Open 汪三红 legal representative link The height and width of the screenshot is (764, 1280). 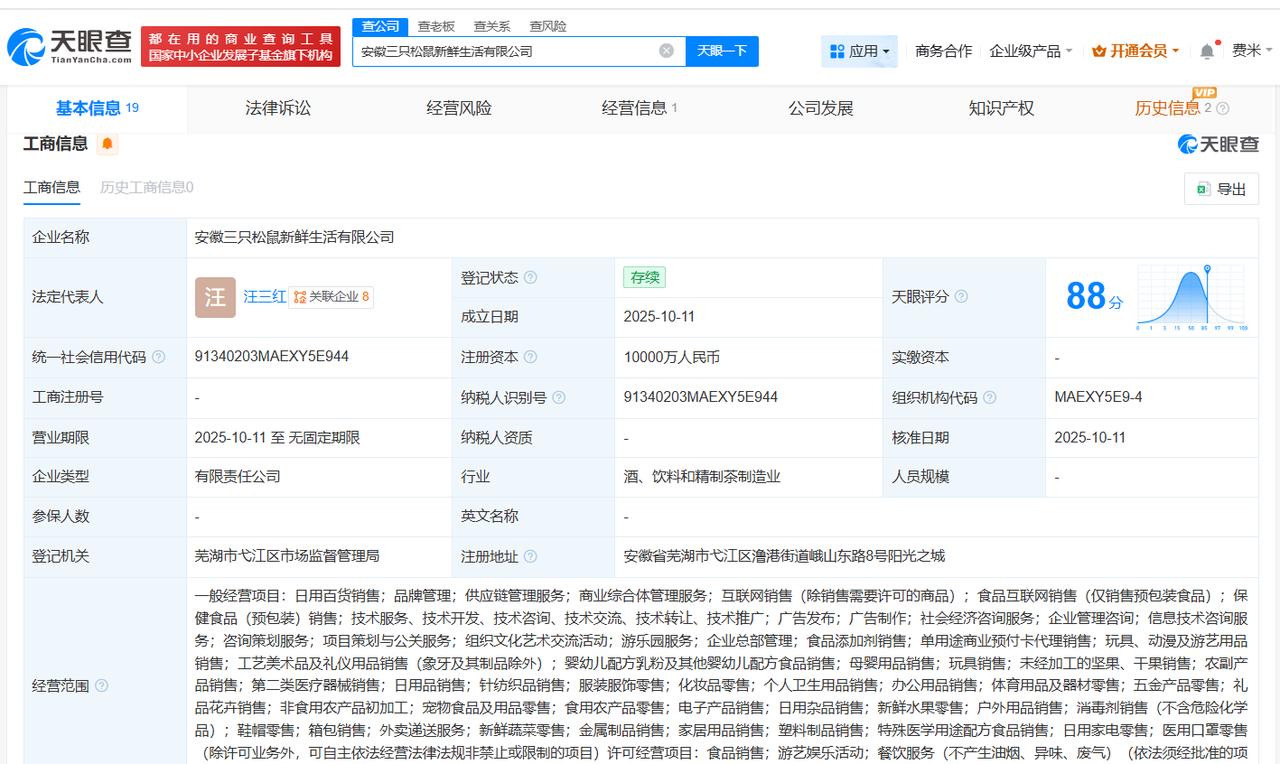click(265, 297)
